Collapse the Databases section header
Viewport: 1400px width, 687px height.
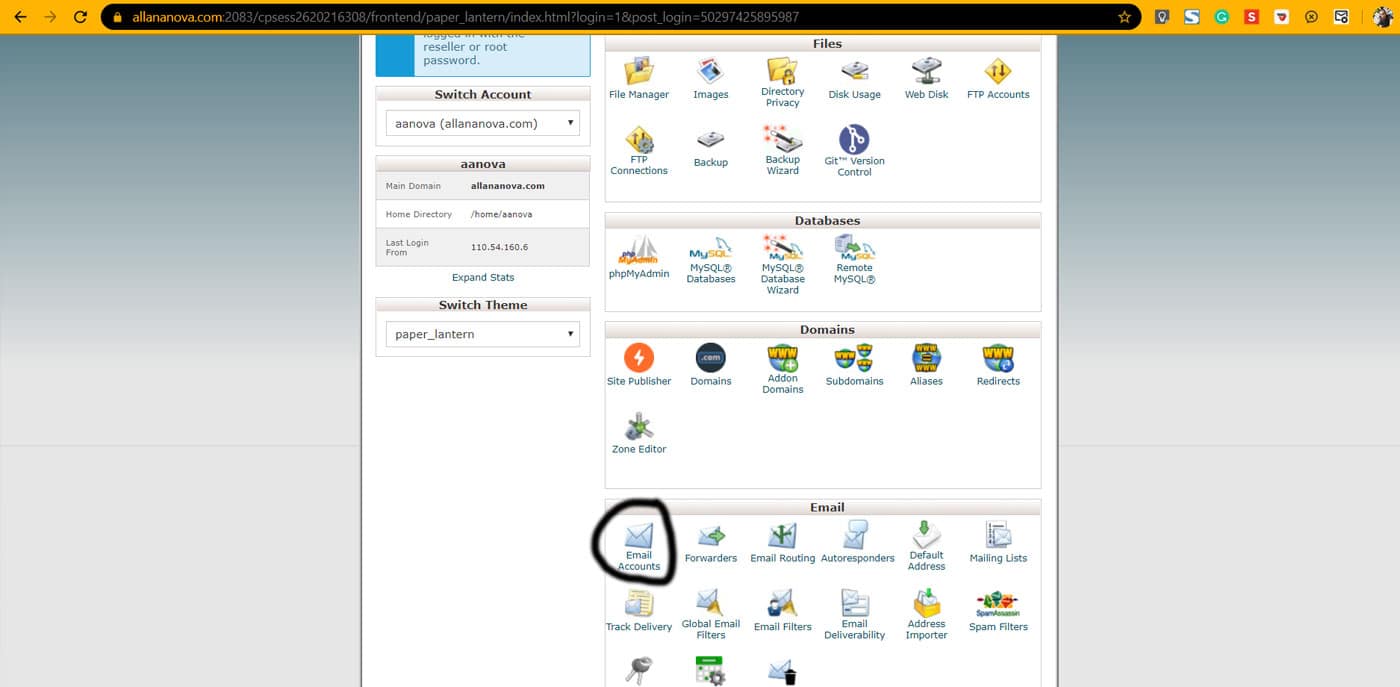[823, 221]
